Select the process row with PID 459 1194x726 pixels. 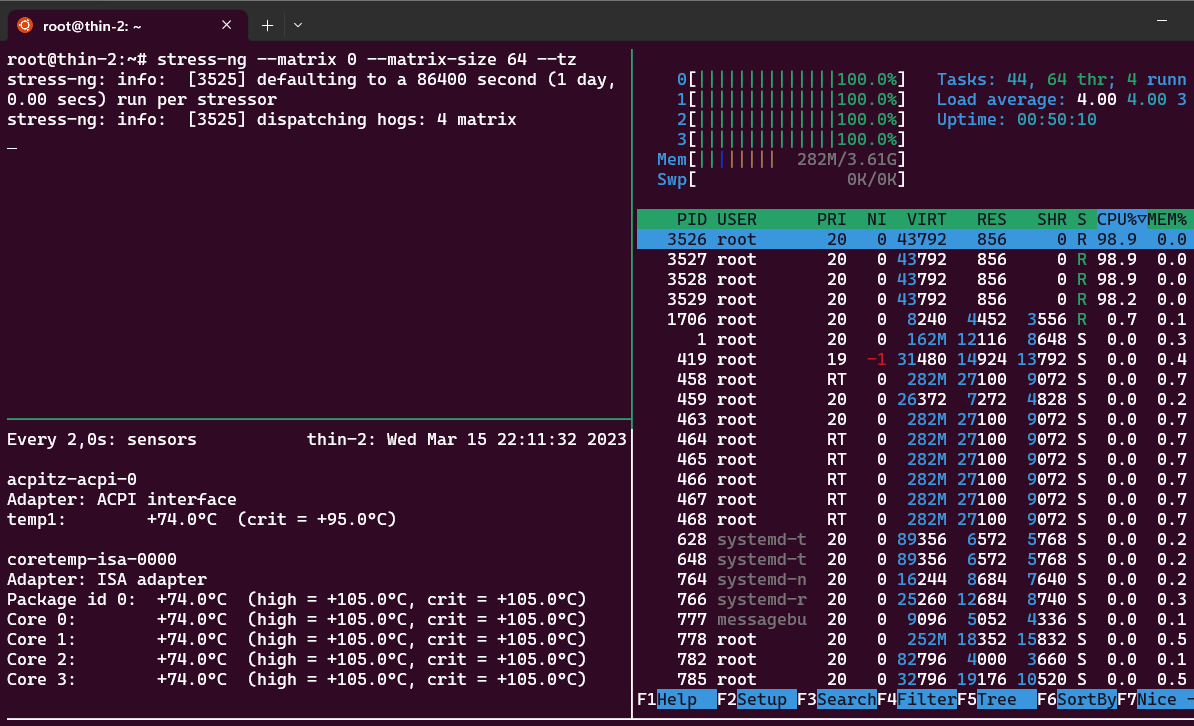click(915, 399)
